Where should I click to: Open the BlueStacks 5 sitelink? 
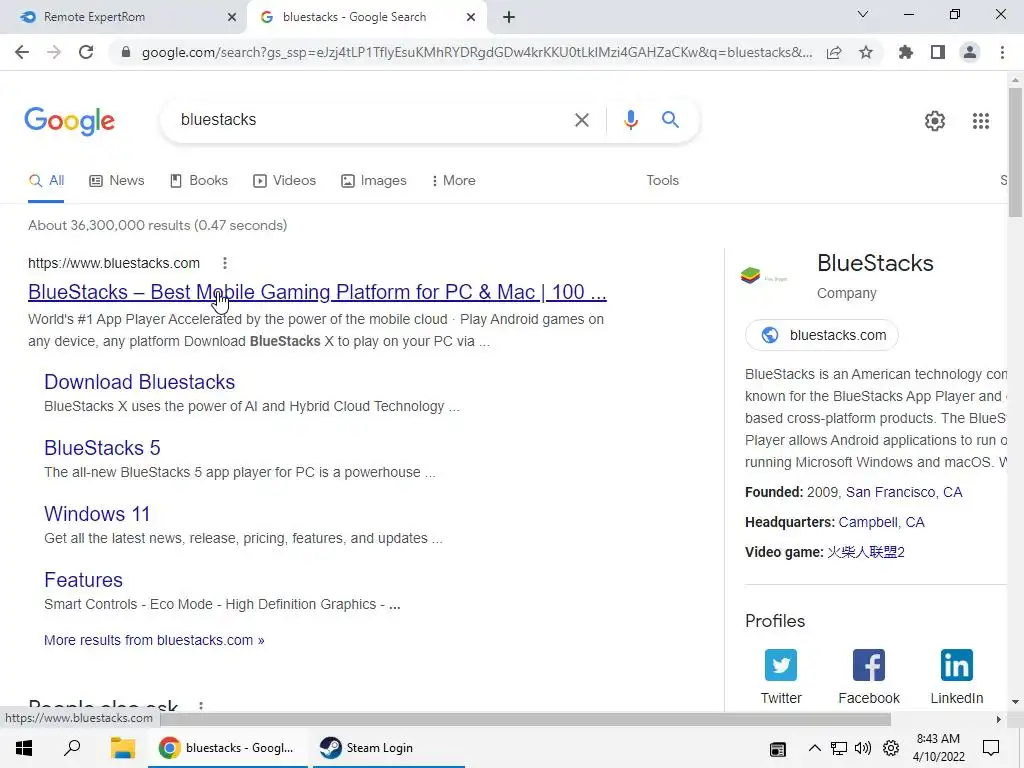pos(102,448)
